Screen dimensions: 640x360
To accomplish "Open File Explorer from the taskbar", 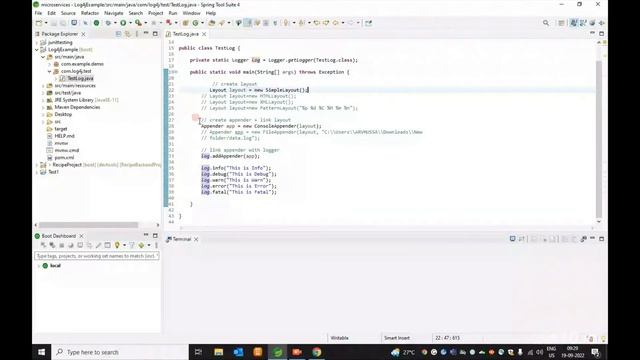I will coord(219,352).
